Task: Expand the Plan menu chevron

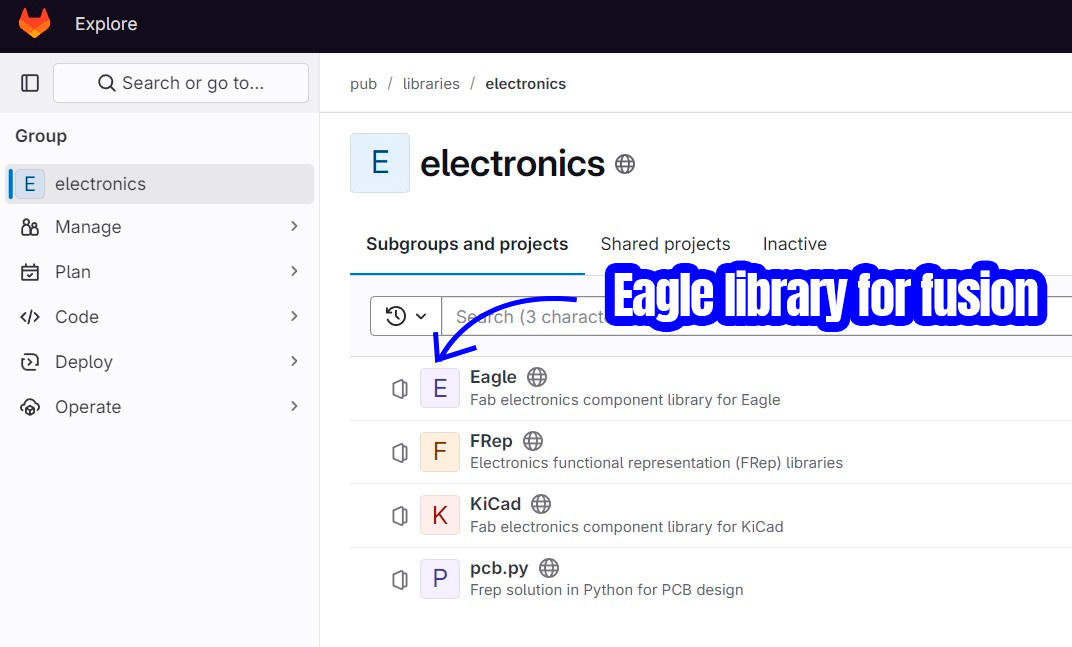Action: tap(294, 272)
